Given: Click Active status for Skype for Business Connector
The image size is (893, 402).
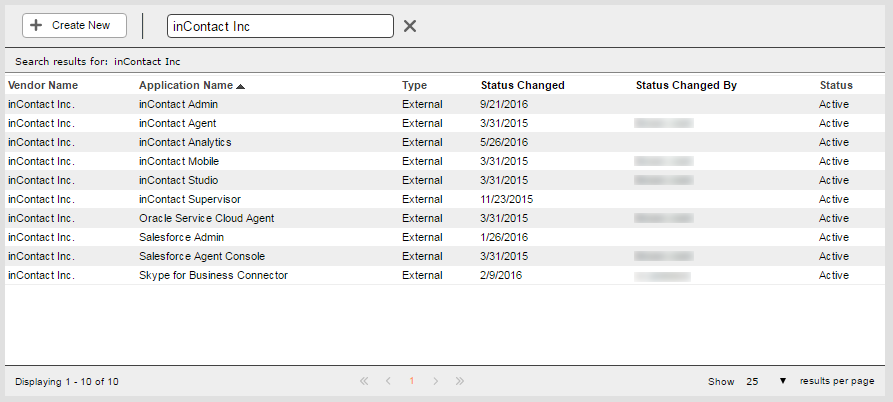Looking at the screenshot, I should 834,275.
